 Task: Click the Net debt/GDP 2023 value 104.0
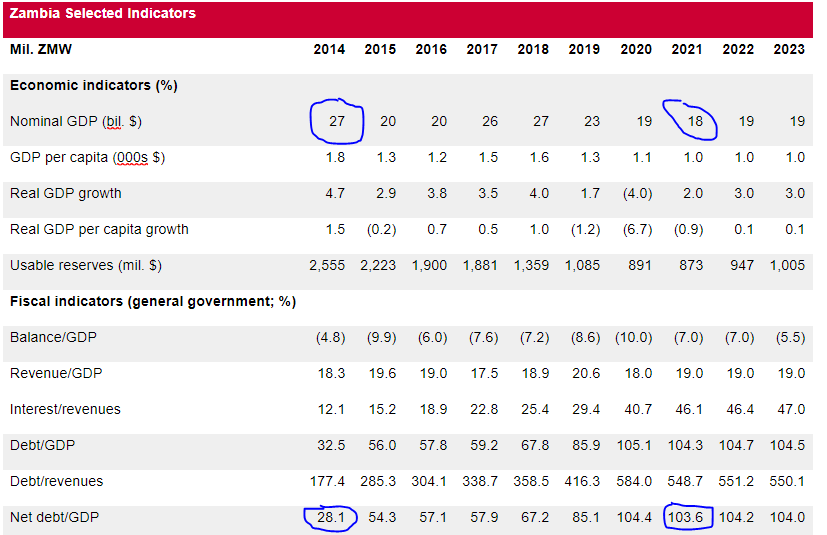click(787, 517)
